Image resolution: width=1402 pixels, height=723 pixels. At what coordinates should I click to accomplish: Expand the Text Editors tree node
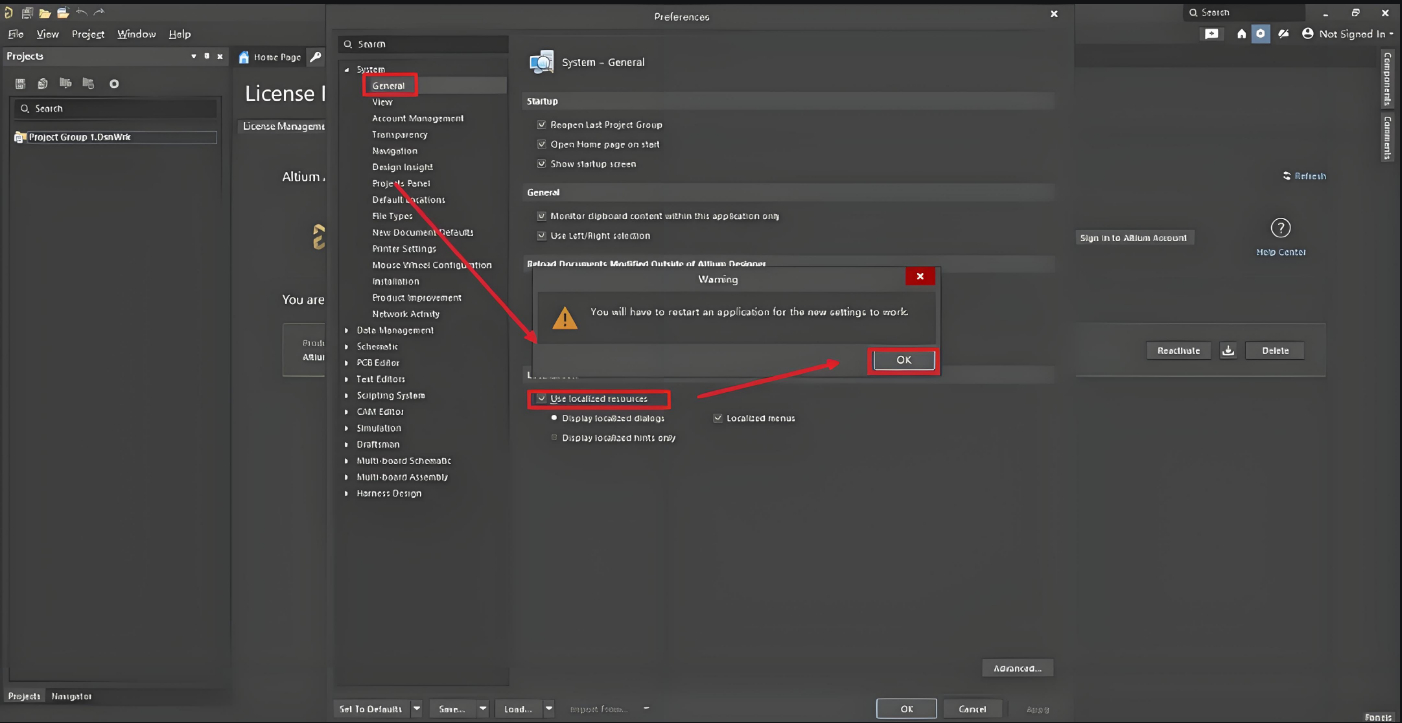(x=347, y=379)
